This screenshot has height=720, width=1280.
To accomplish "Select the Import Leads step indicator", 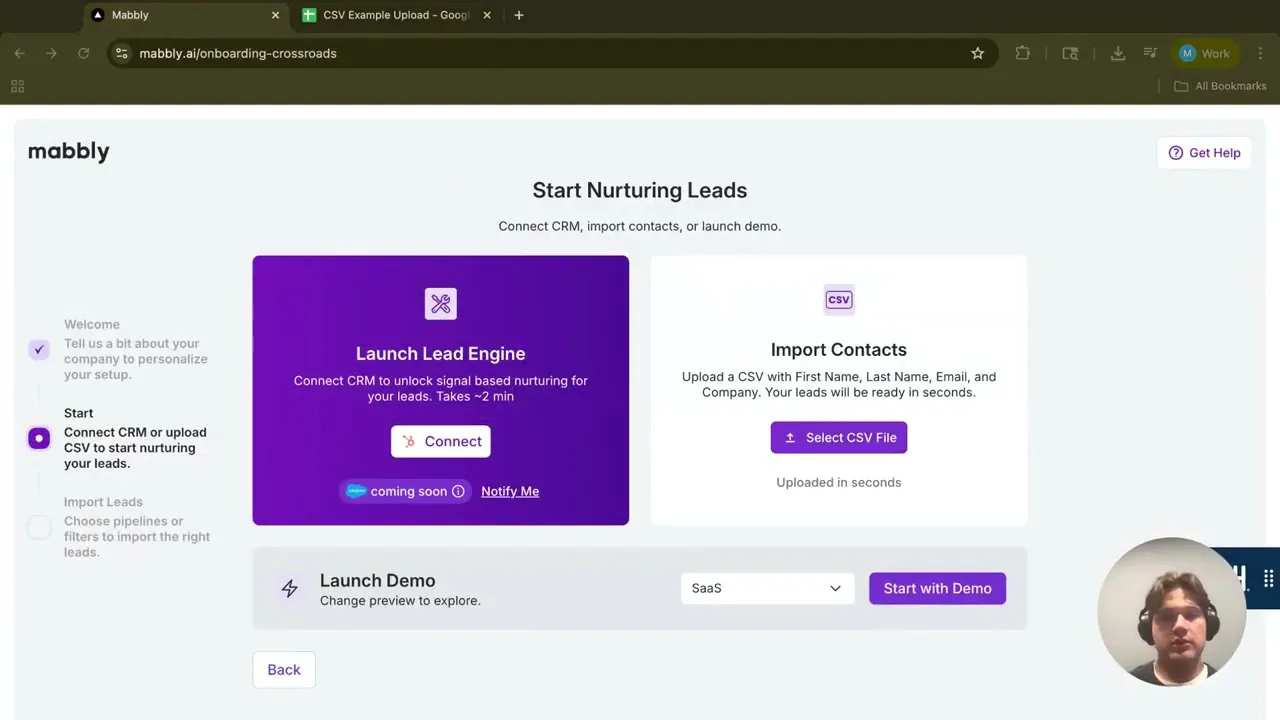I will point(39,527).
